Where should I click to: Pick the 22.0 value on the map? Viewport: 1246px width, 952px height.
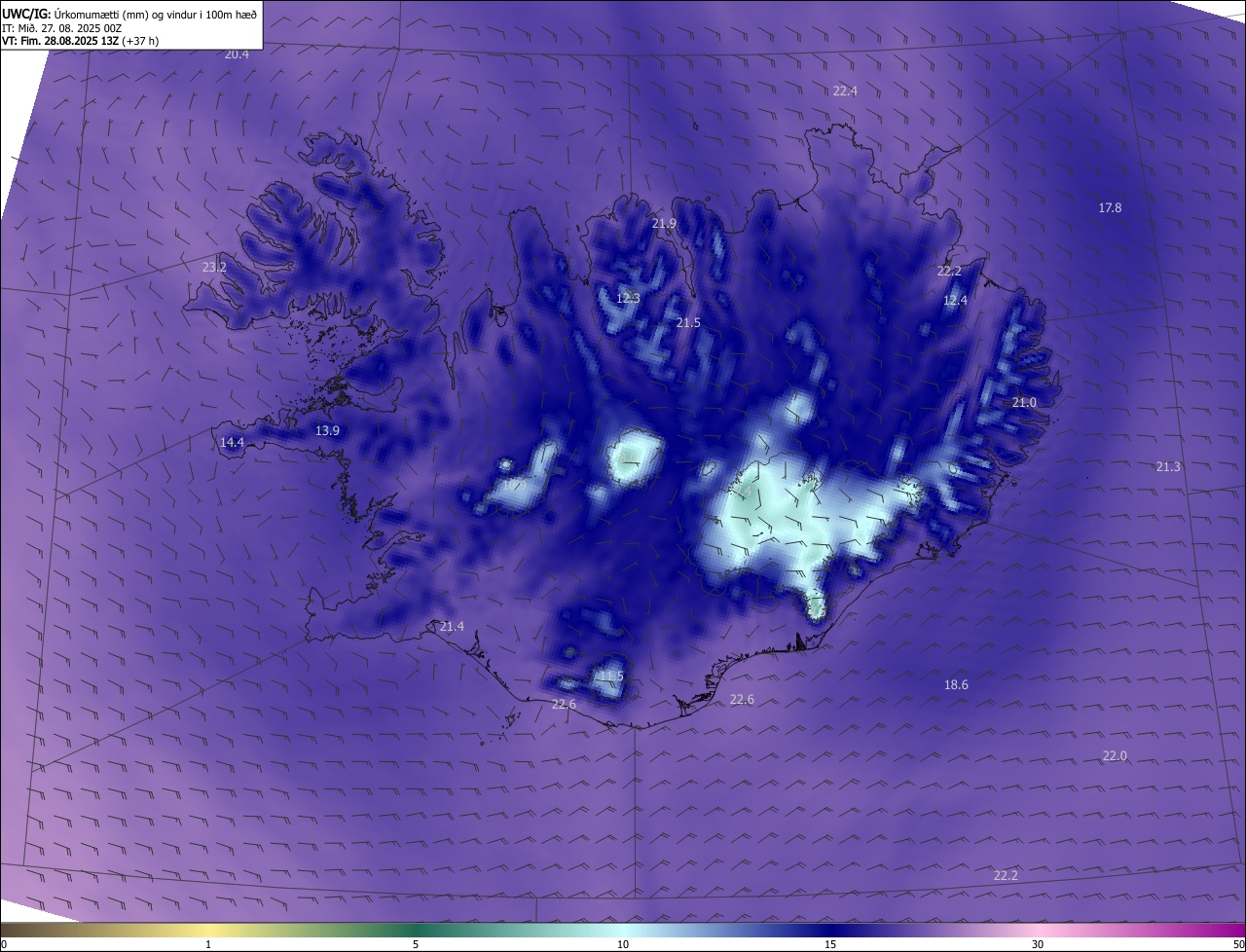[1115, 756]
